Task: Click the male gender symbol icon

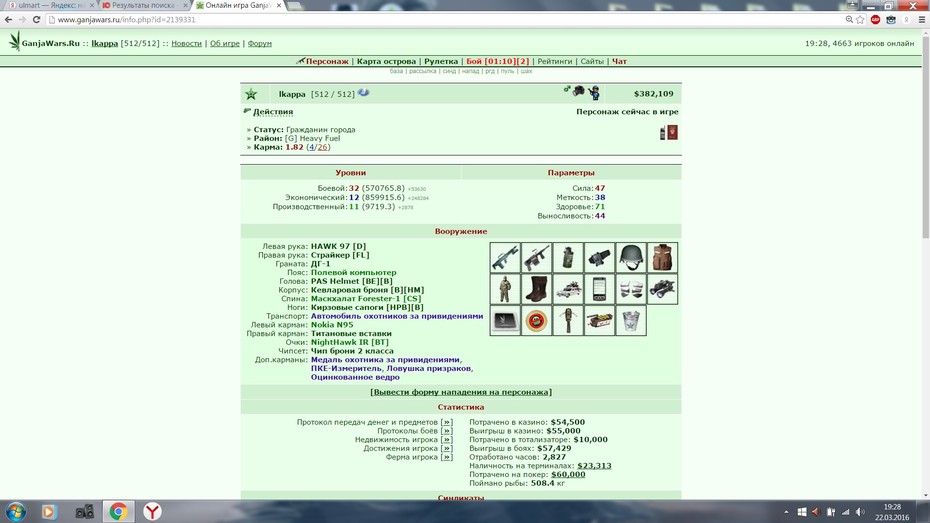Action: [x=566, y=90]
